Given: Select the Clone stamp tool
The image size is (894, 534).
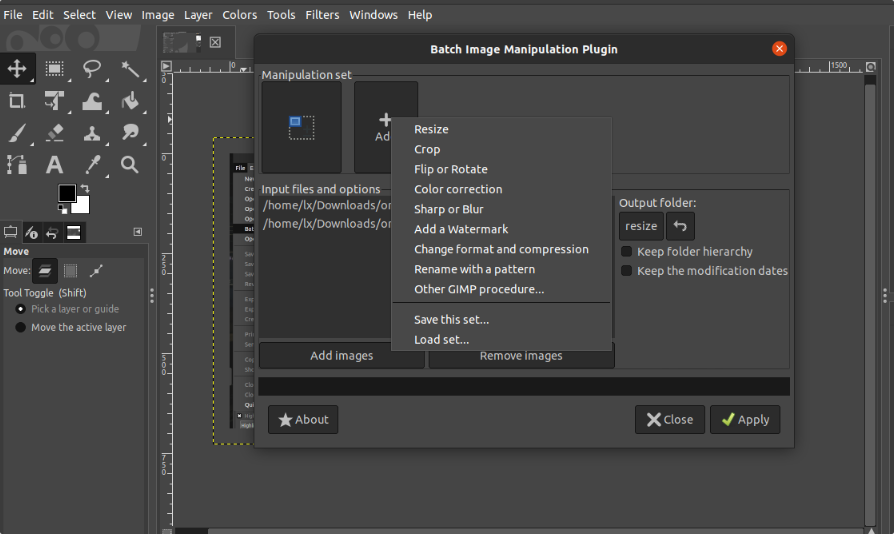Looking at the screenshot, I should click(92, 133).
